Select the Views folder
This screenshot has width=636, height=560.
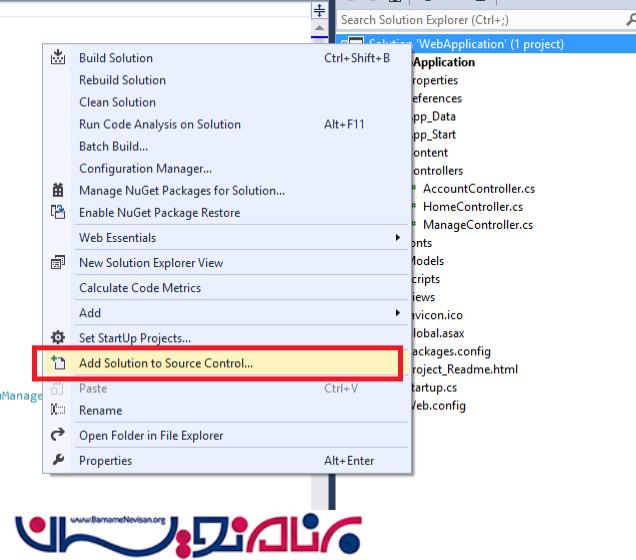coord(423,297)
